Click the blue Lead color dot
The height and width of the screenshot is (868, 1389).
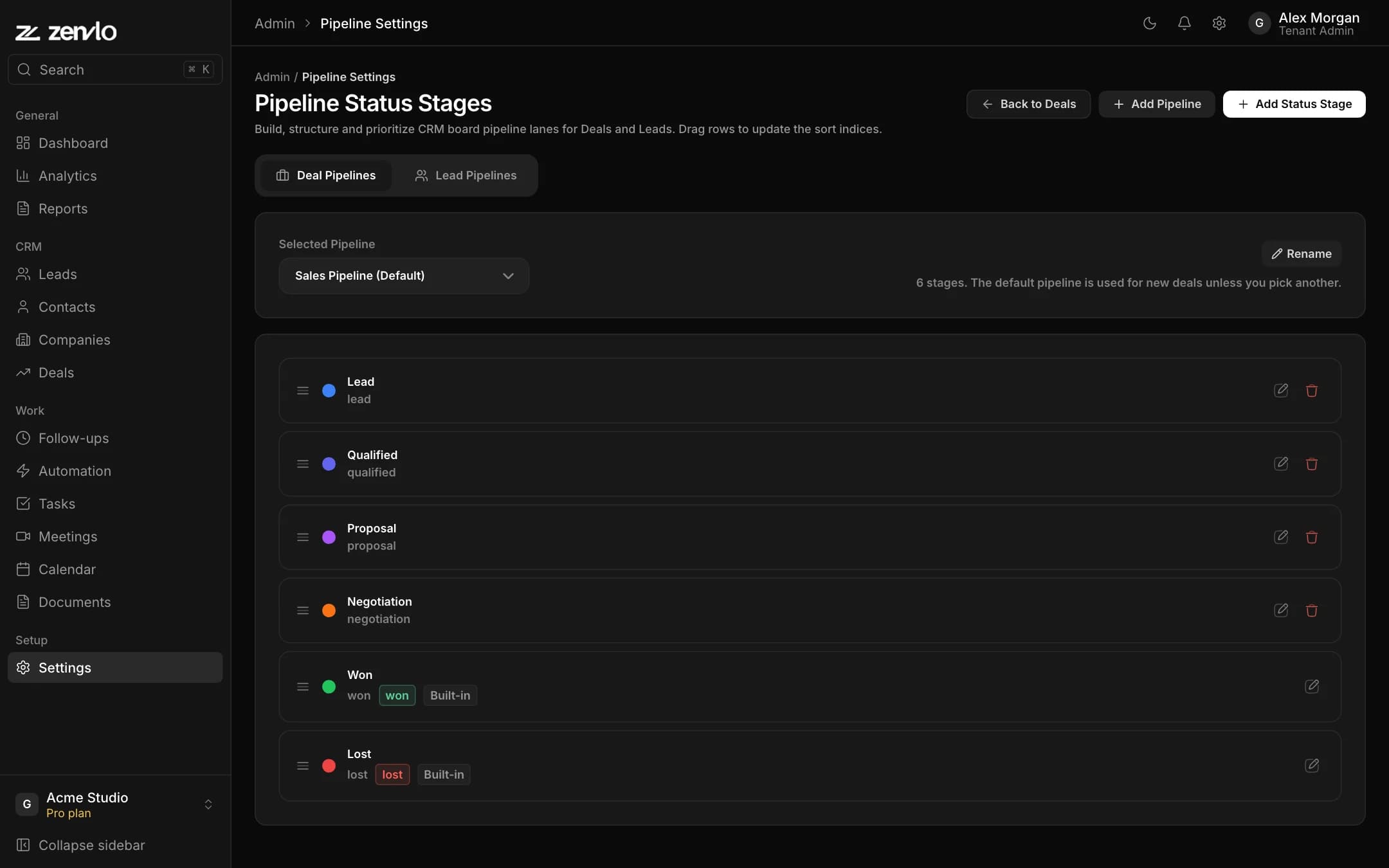point(329,390)
